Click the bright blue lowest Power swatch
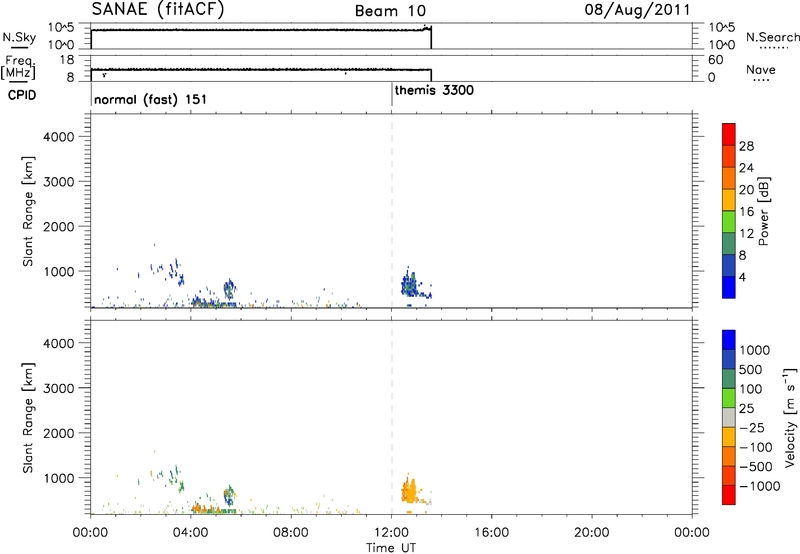Image resolution: width=800 pixels, height=554 pixels. [729, 287]
